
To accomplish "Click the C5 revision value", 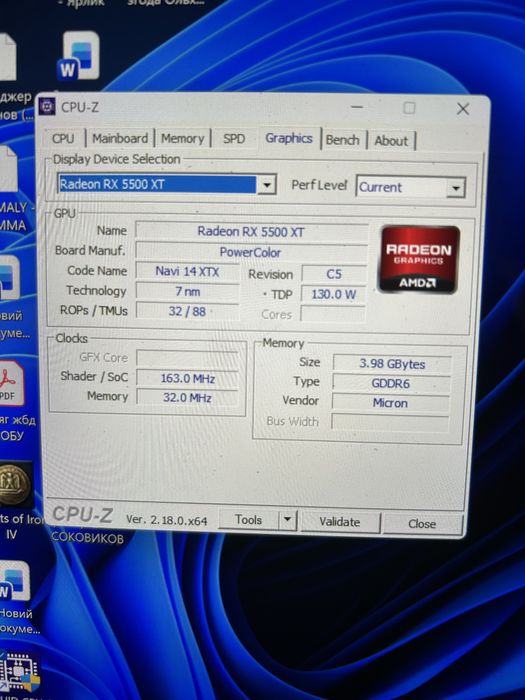I will pos(333,274).
